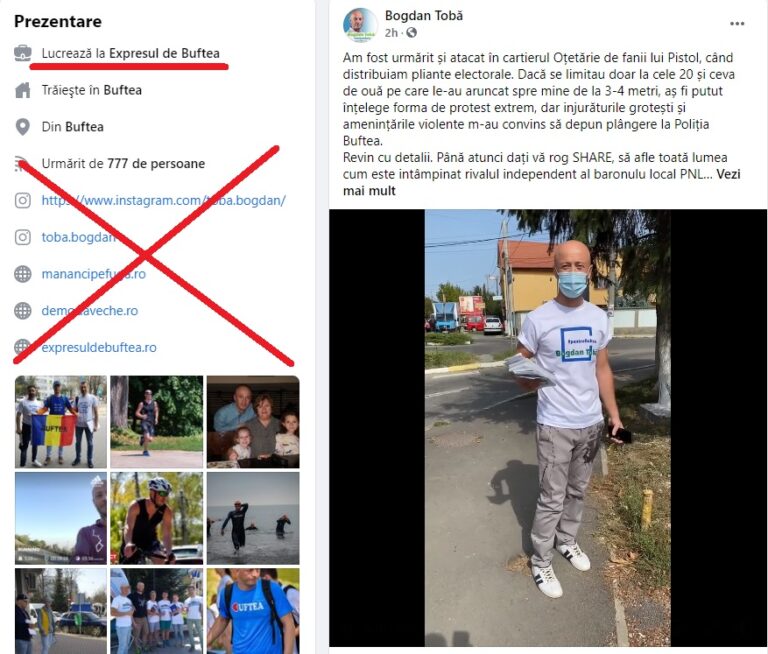Expand post text with Vezi mai mult
Image resolution: width=768 pixels, height=654 pixels.
[541, 182]
